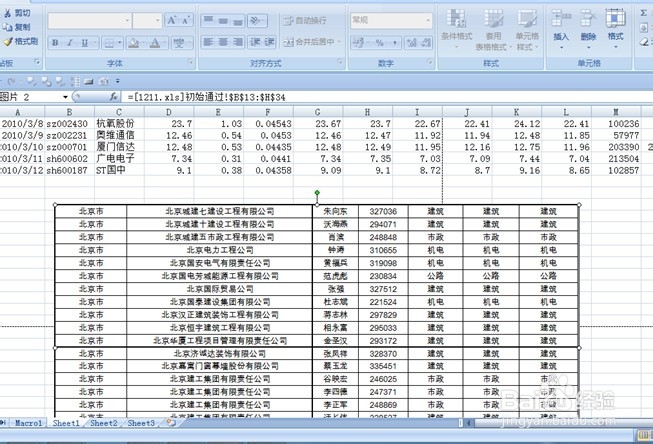Image resolution: width=653 pixels, height=444 pixels.
Task: Click the Cut (剪切) scissors button
Action: [x=17, y=13]
